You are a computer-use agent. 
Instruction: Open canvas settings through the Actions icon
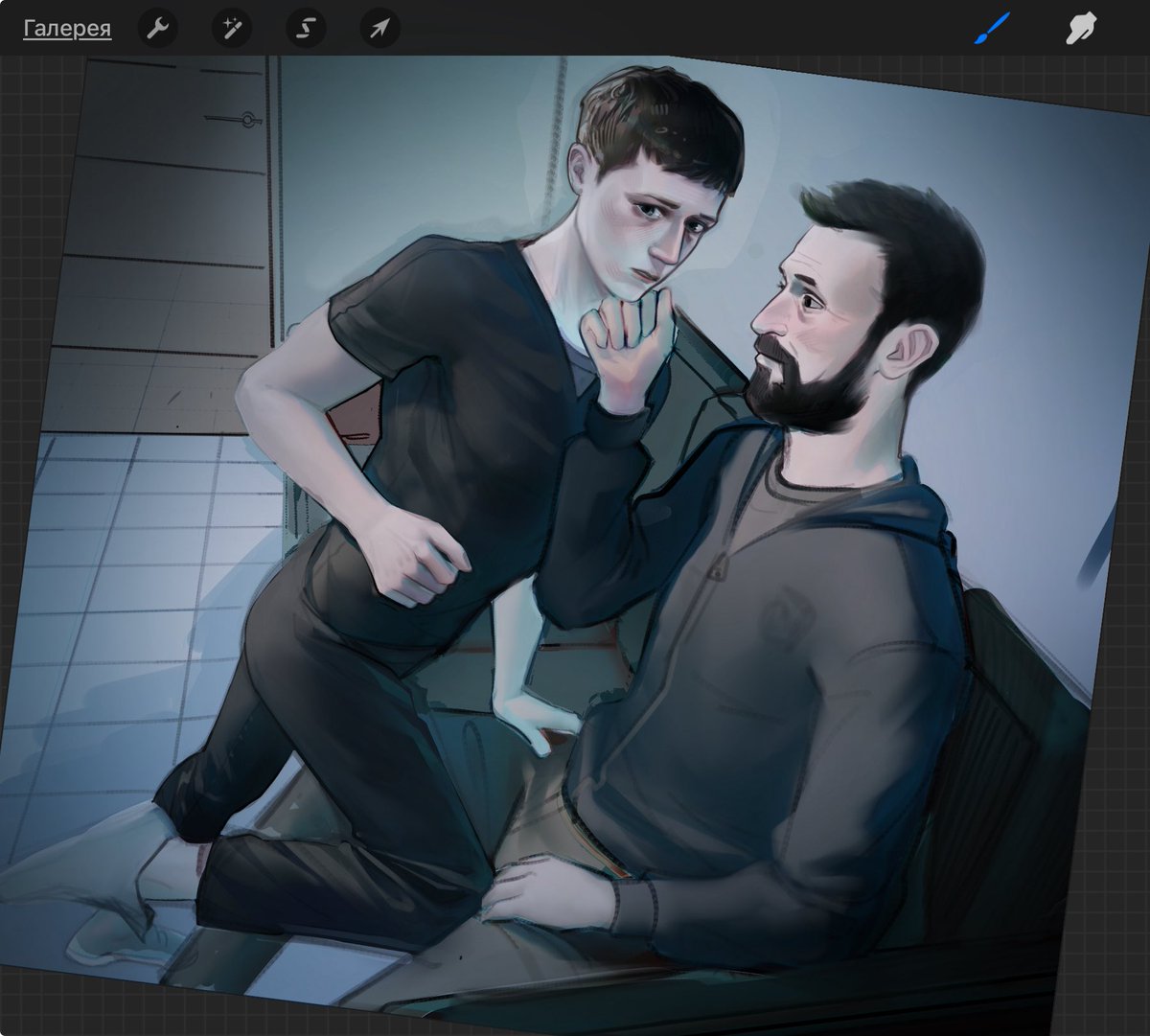159,29
